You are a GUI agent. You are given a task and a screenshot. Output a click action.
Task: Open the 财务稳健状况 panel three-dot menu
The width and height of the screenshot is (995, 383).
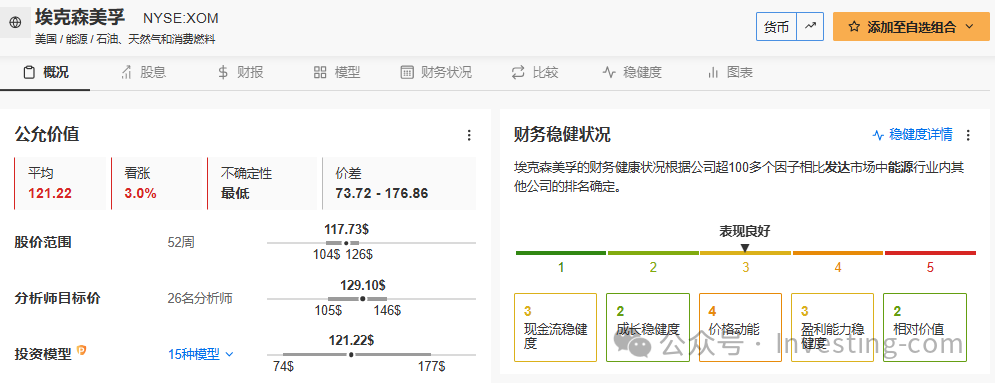[968, 135]
